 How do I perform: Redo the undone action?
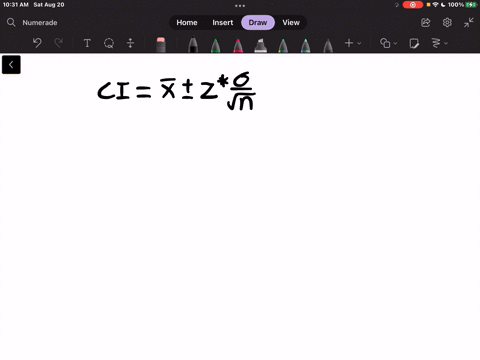(59, 43)
